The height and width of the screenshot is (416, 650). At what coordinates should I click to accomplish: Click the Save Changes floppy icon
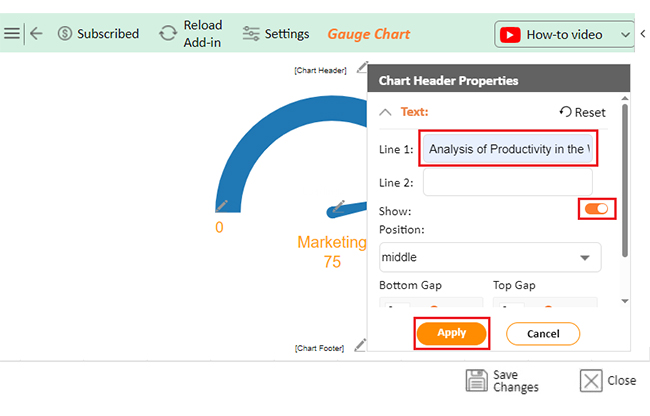pyautogui.click(x=477, y=380)
